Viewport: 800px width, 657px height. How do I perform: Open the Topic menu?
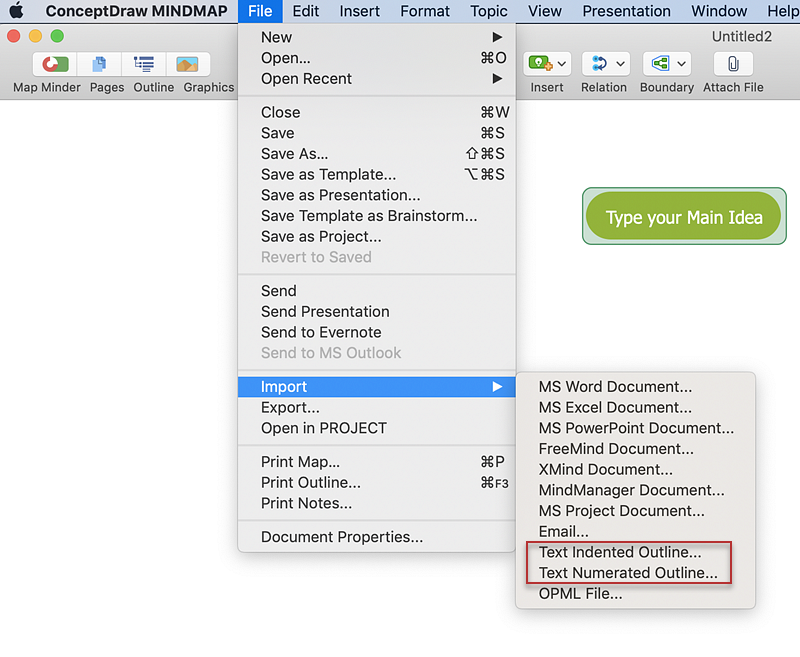(x=489, y=11)
